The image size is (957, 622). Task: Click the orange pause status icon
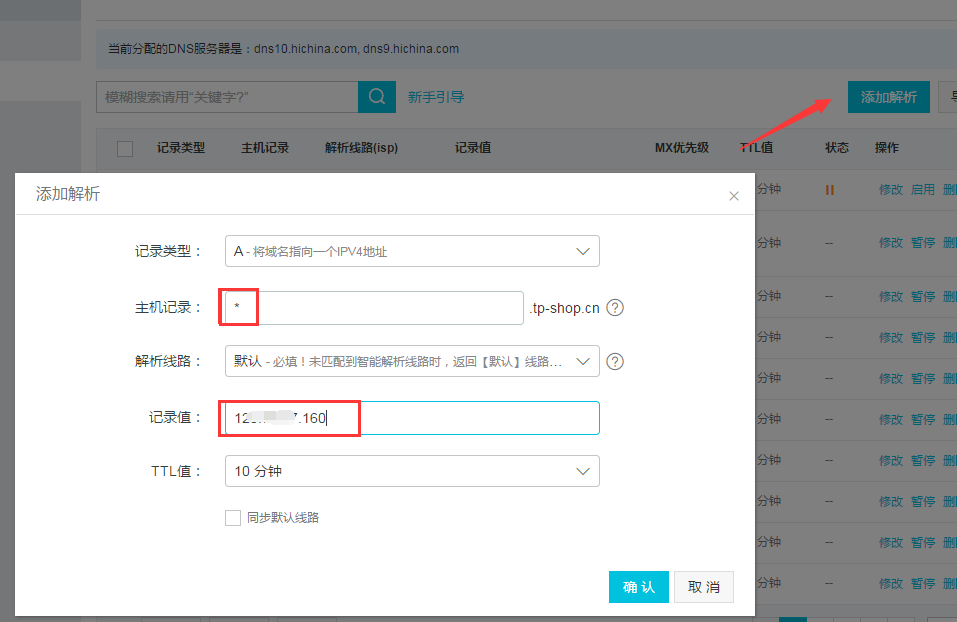[829, 189]
